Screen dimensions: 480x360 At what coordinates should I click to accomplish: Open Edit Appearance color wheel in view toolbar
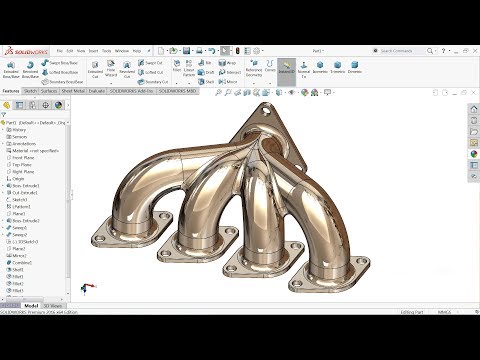pos(304,93)
